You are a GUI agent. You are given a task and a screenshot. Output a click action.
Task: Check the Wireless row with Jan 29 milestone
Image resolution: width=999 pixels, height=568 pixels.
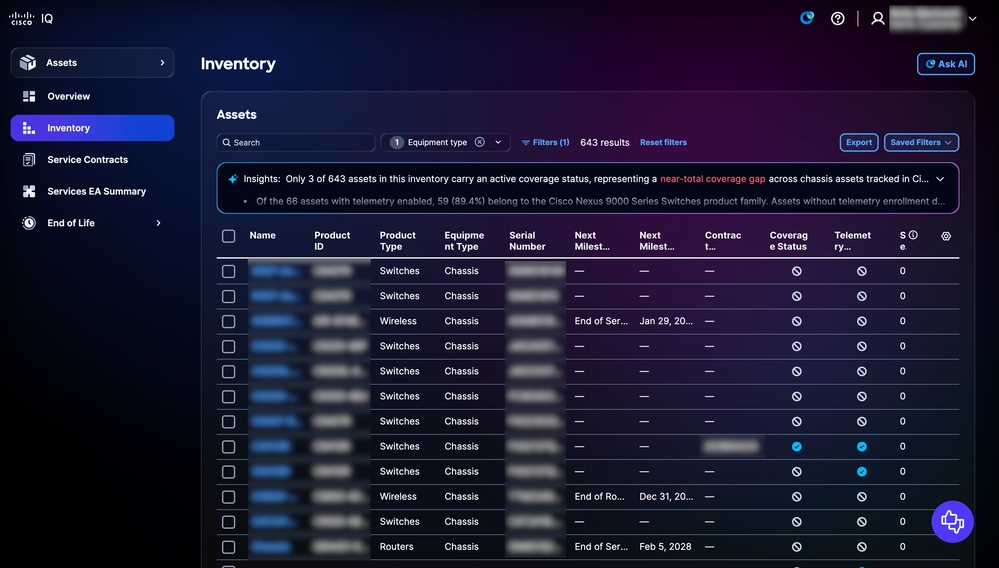pos(229,322)
